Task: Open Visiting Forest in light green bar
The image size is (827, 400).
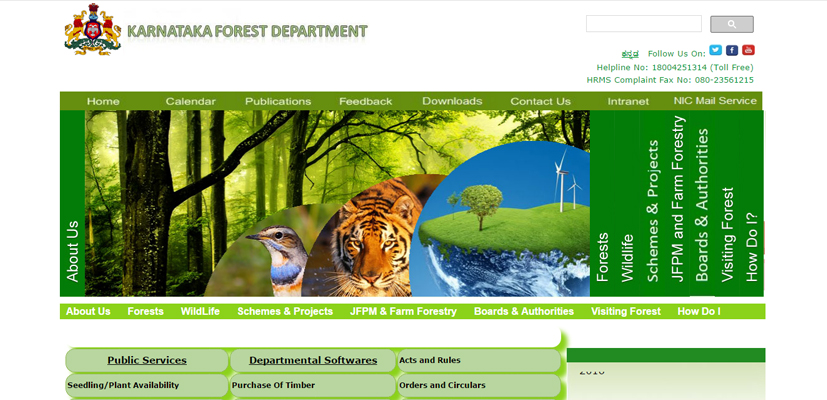Action: click(626, 311)
